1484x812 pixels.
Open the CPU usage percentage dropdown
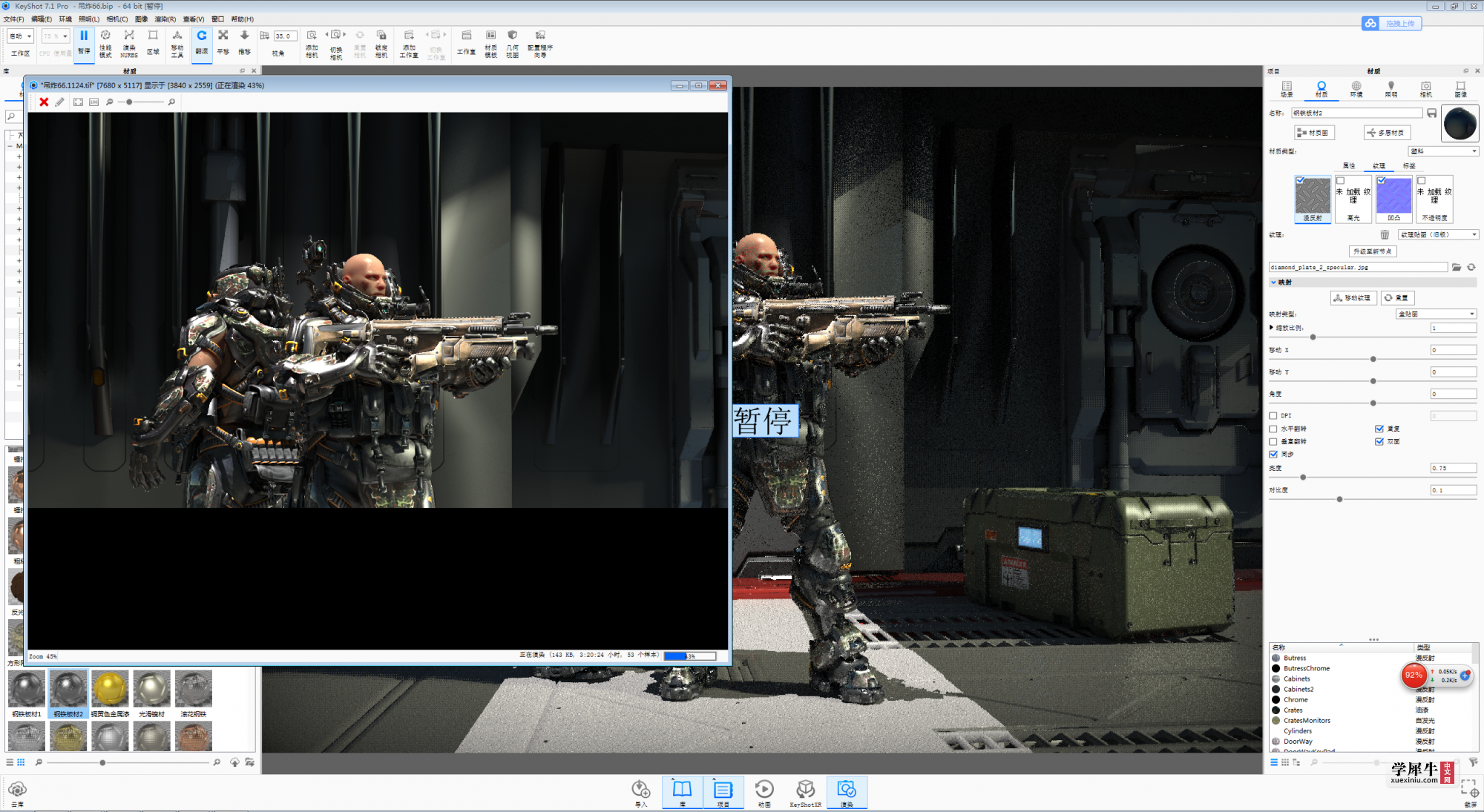pyautogui.click(x=56, y=36)
